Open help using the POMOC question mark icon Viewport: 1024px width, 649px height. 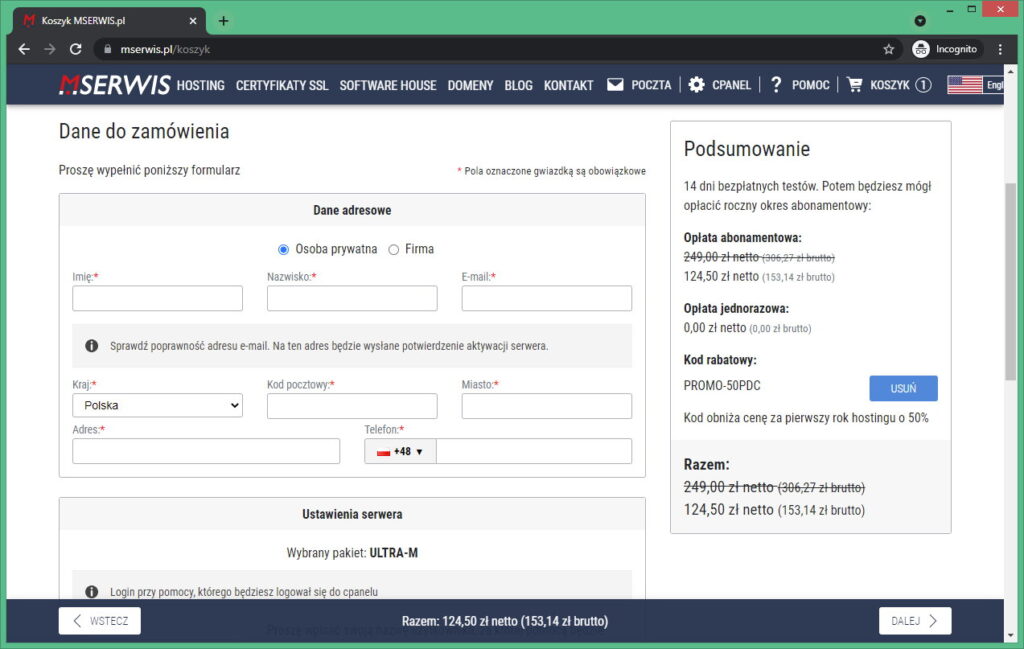coord(776,85)
